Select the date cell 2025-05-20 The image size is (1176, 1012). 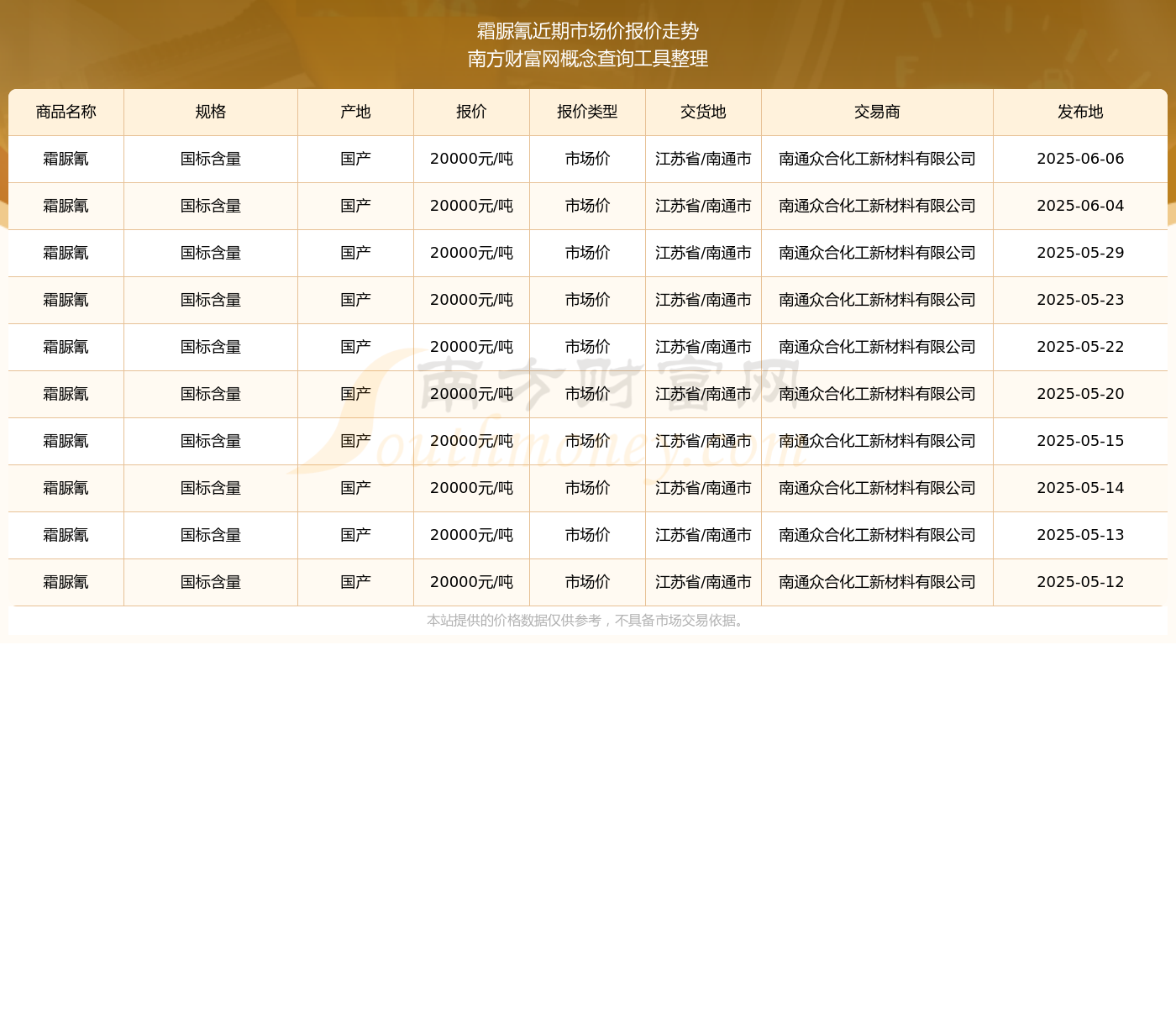click(1080, 394)
